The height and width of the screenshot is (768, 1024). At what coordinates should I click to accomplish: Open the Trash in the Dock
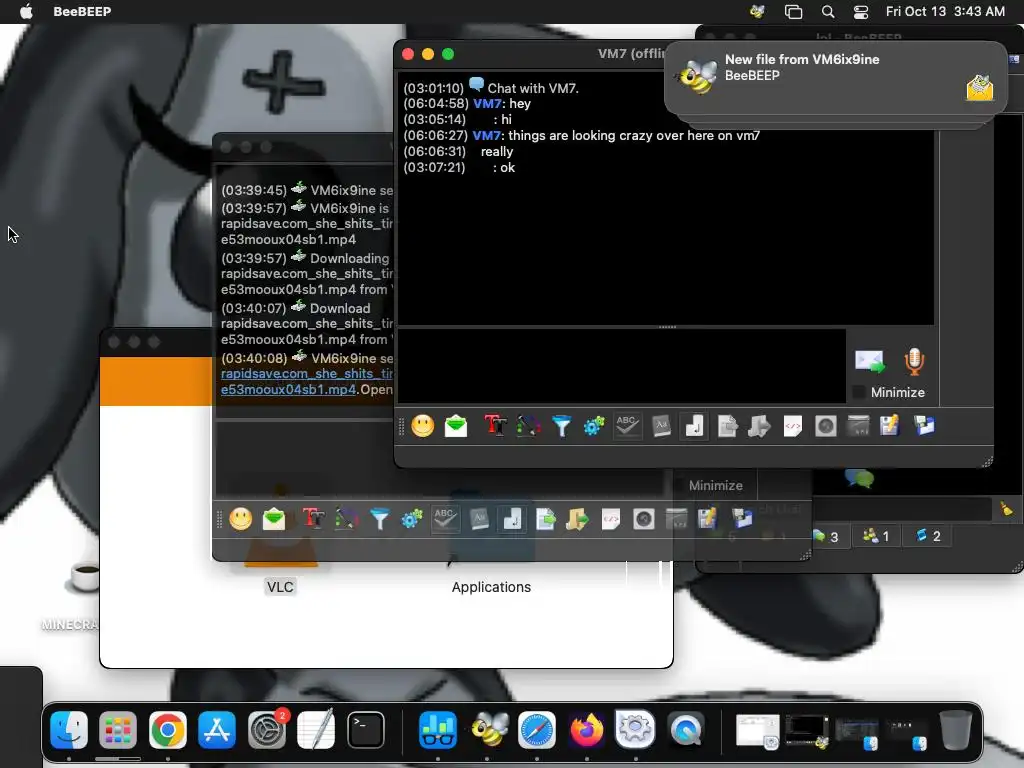pyautogui.click(x=955, y=729)
